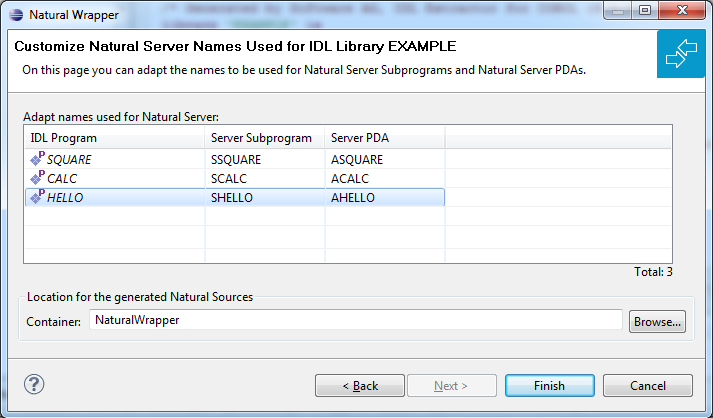Maximize the Natural Wrapper window

tap(644, 11)
